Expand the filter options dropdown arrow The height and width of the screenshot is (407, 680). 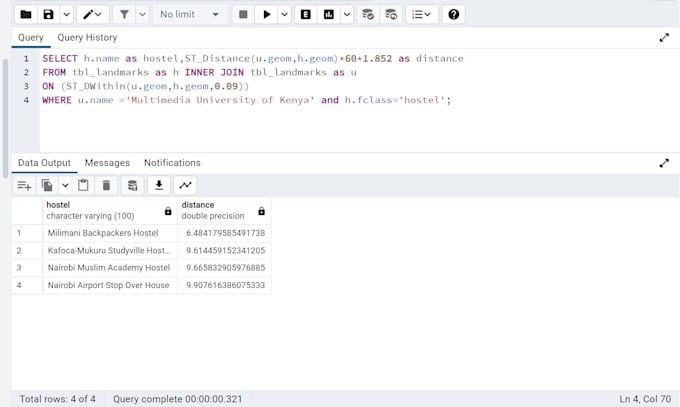pos(142,14)
